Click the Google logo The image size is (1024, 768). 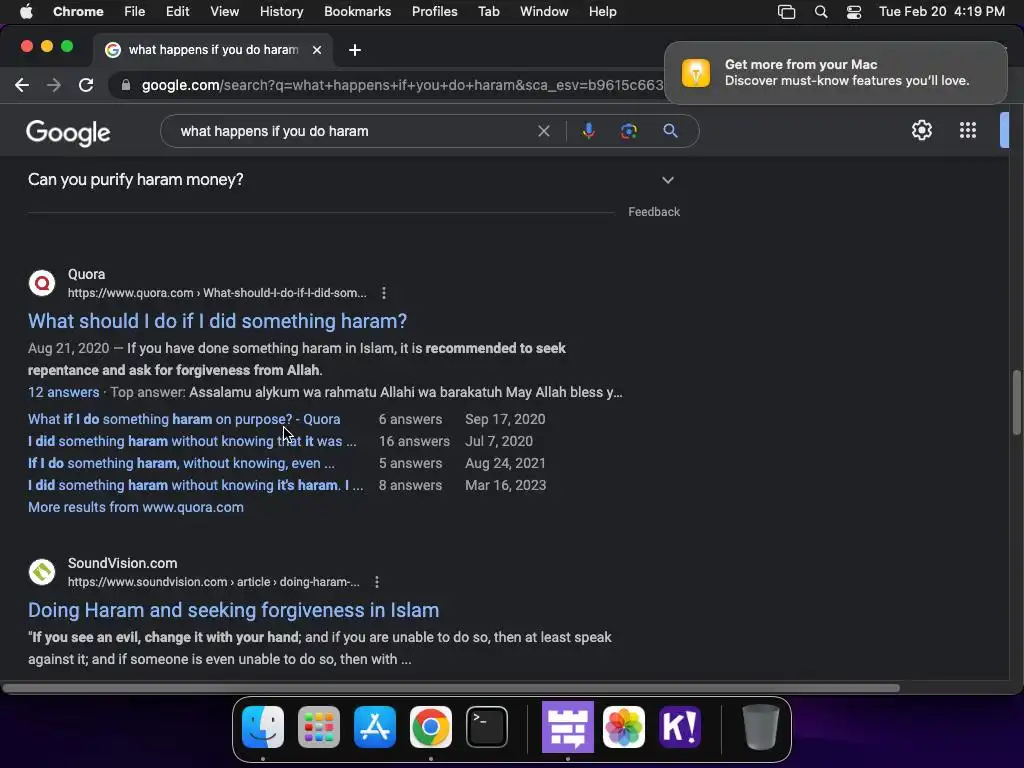(68, 133)
